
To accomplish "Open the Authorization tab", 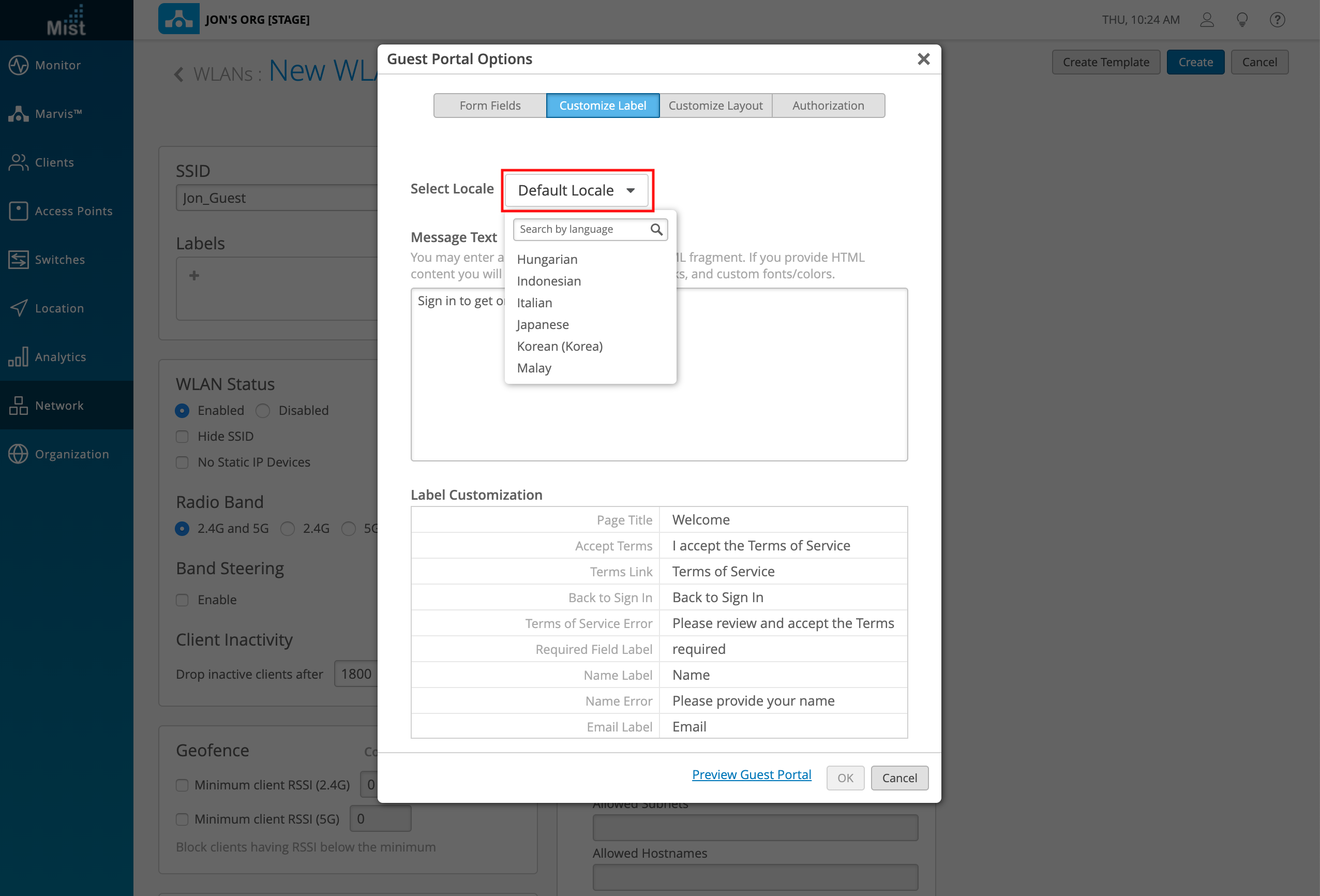I will tap(828, 106).
